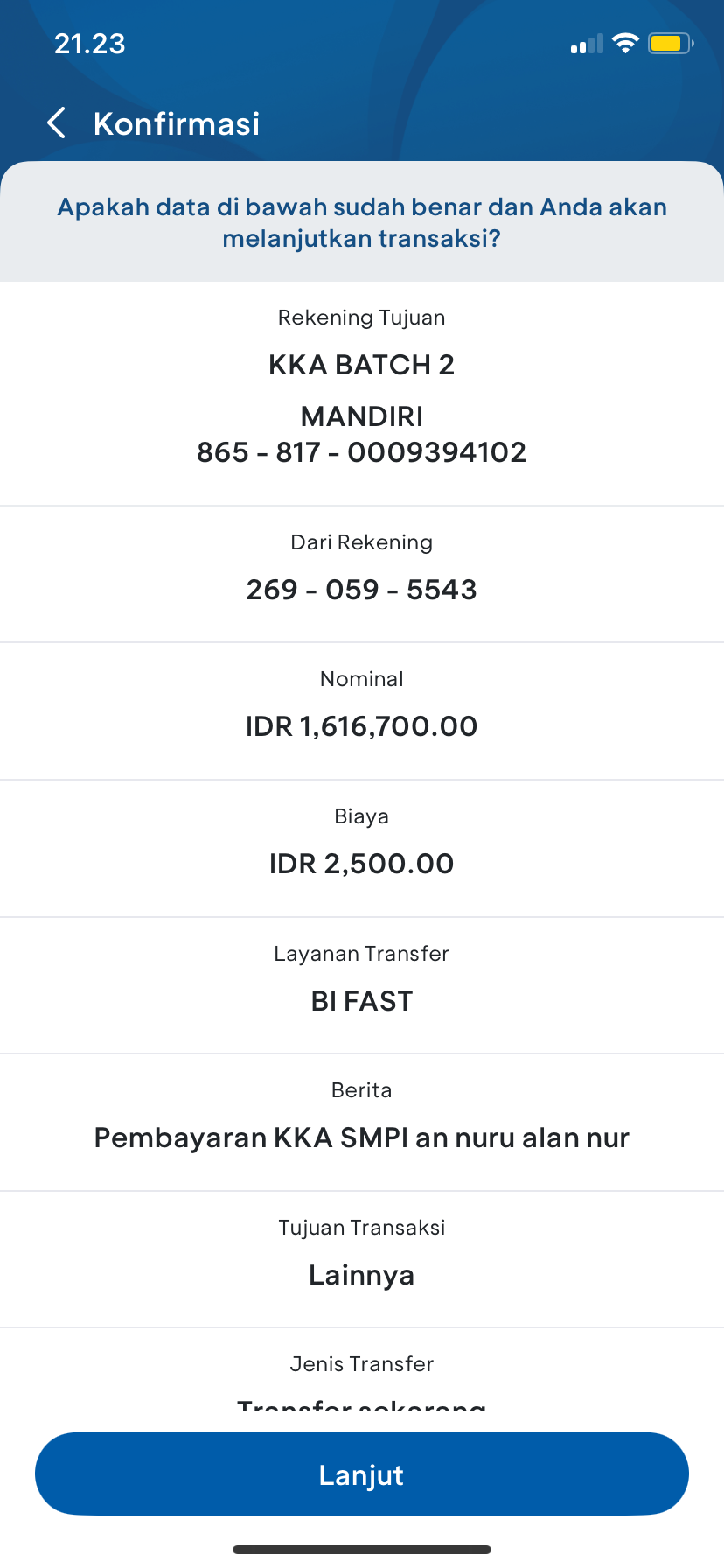Tap the Wi-Fi status icon
The height and width of the screenshot is (1568, 724).
tap(625, 44)
